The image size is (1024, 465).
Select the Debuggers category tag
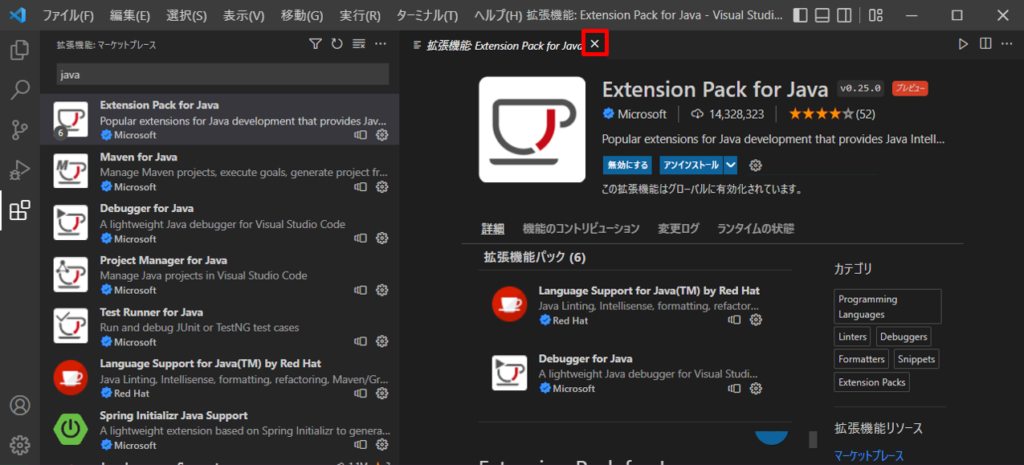[x=903, y=337]
